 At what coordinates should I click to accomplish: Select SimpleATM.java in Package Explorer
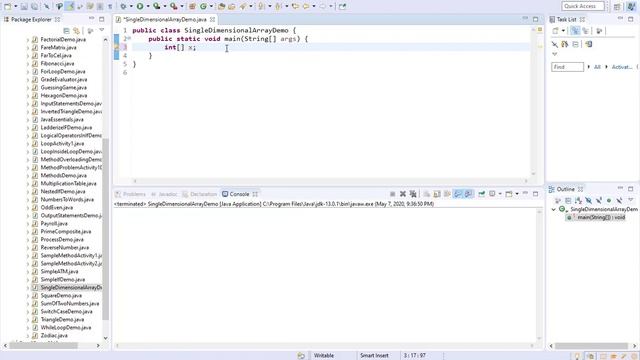[59, 271]
